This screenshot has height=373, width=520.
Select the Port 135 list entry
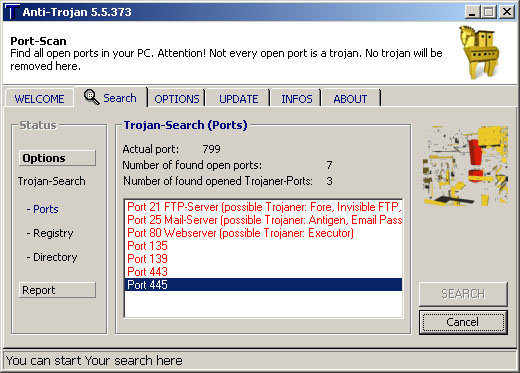tap(263, 246)
